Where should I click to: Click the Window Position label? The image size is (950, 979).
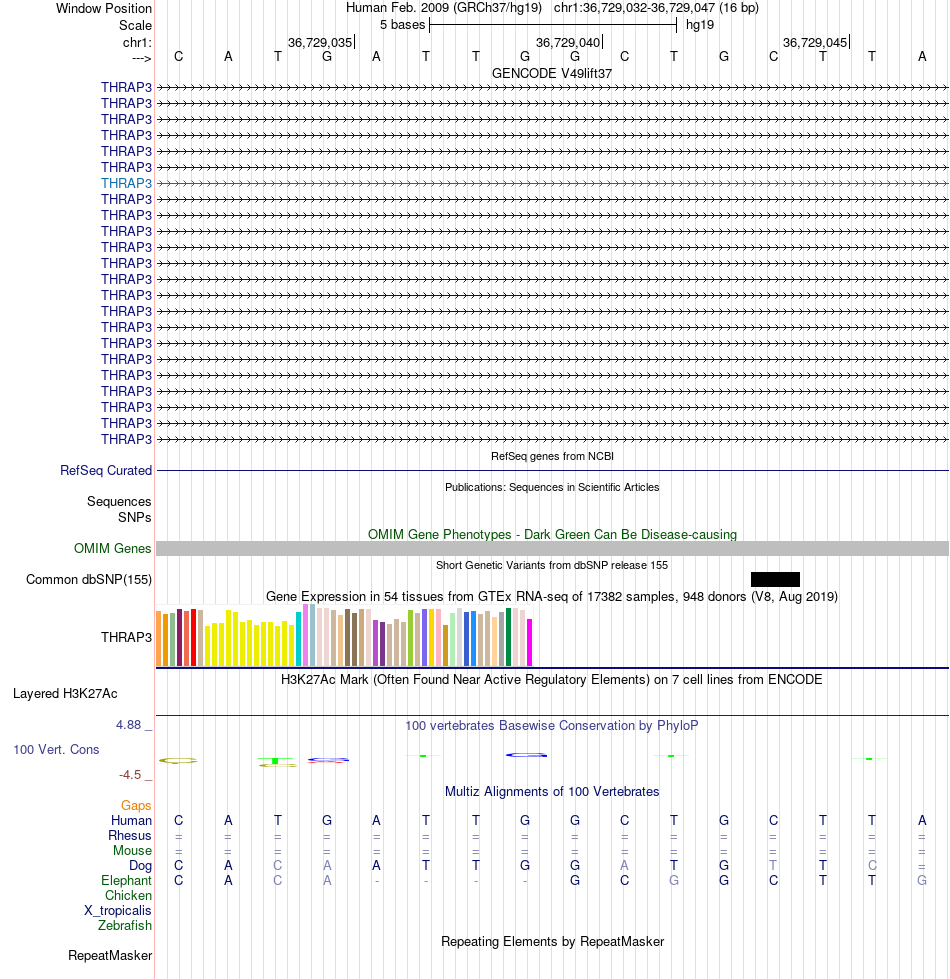tap(104, 9)
